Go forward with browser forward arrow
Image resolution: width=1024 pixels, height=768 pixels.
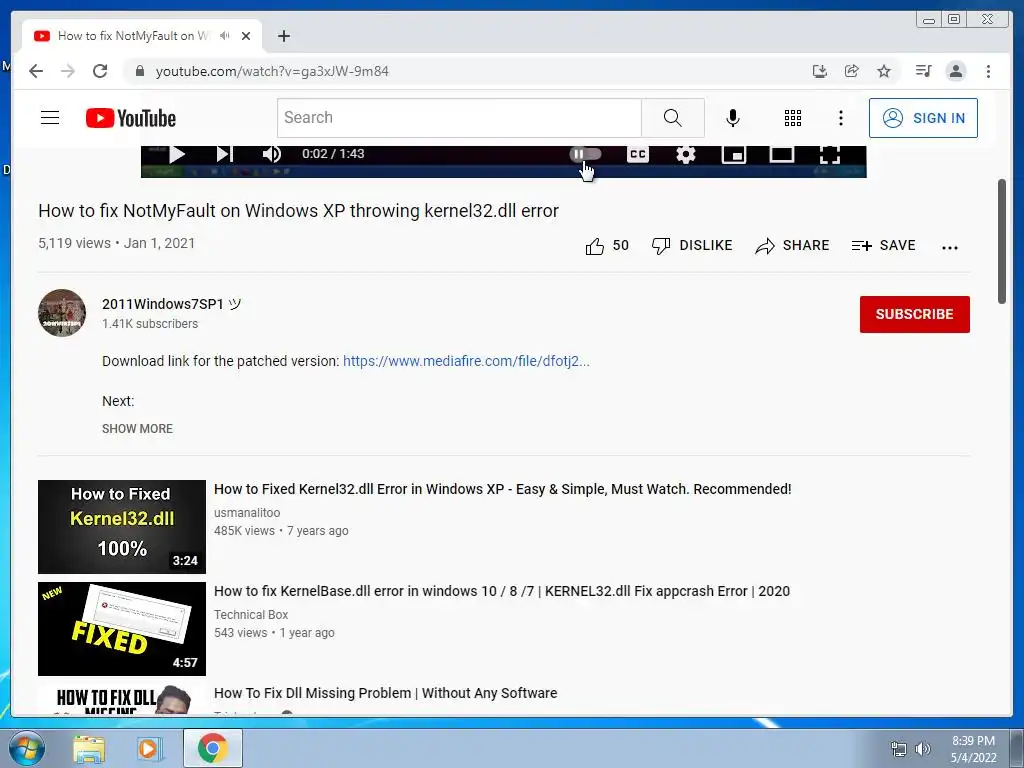coord(68,71)
